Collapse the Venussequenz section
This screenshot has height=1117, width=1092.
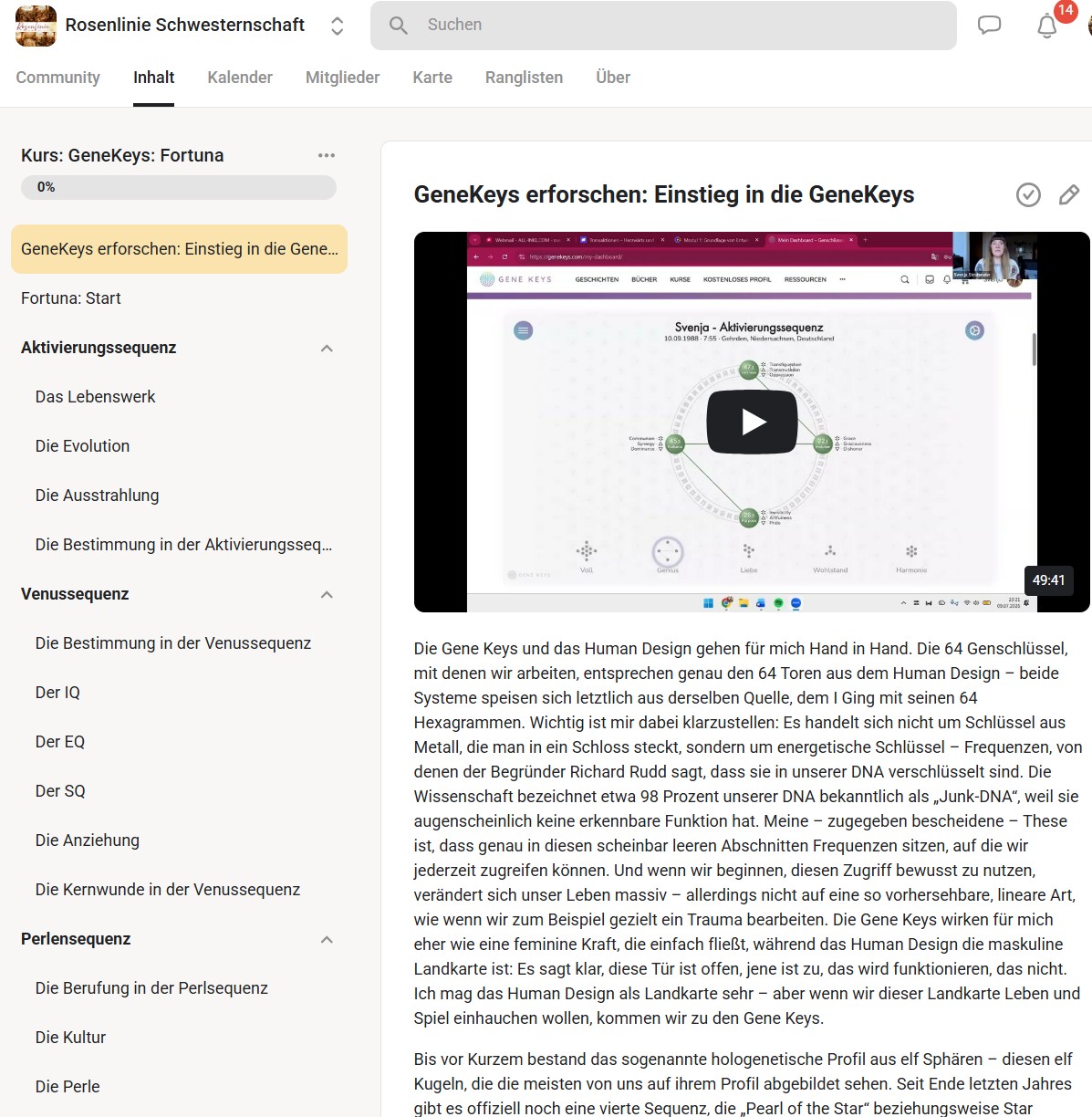point(327,595)
